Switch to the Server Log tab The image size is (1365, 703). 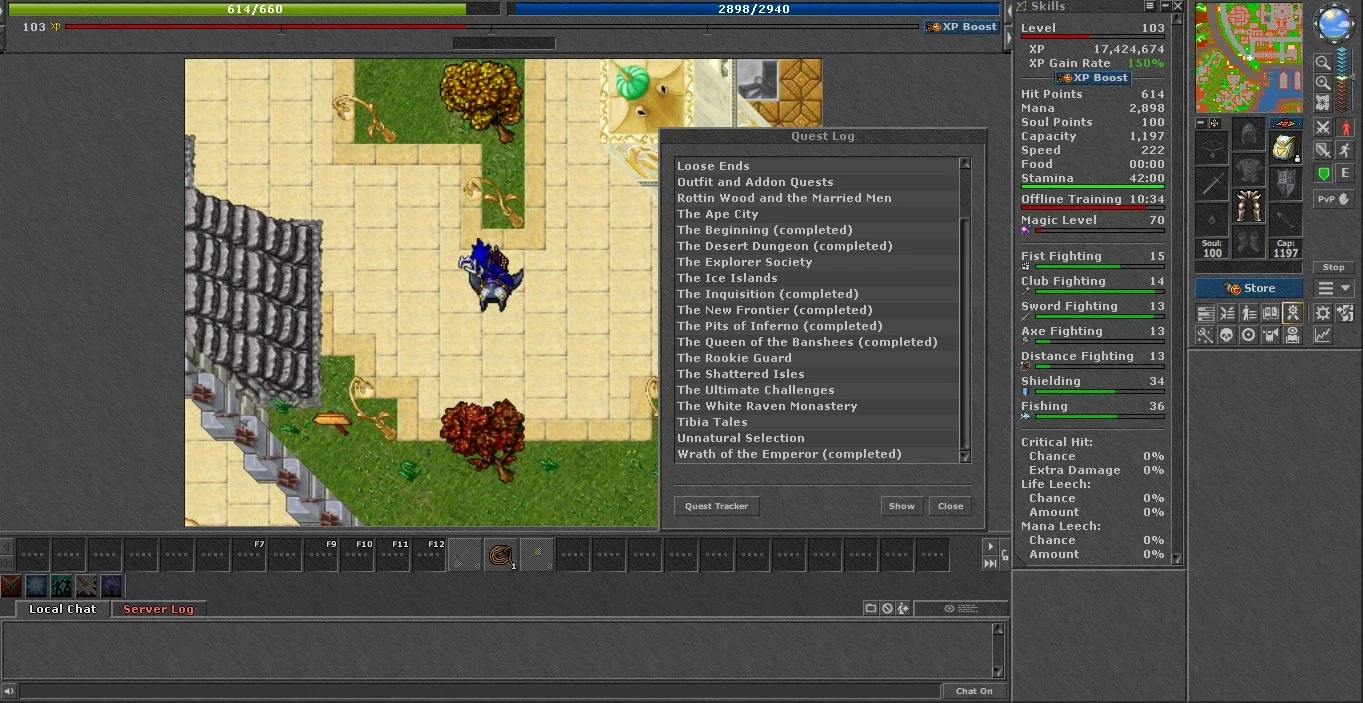click(158, 609)
